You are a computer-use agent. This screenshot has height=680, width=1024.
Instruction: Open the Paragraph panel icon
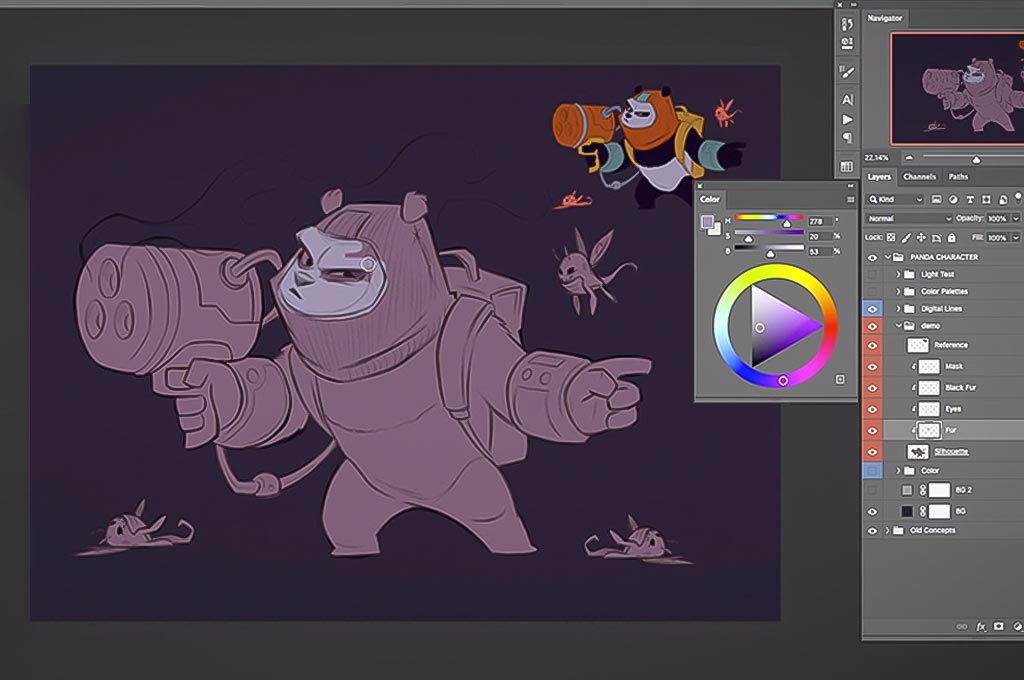tap(847, 138)
